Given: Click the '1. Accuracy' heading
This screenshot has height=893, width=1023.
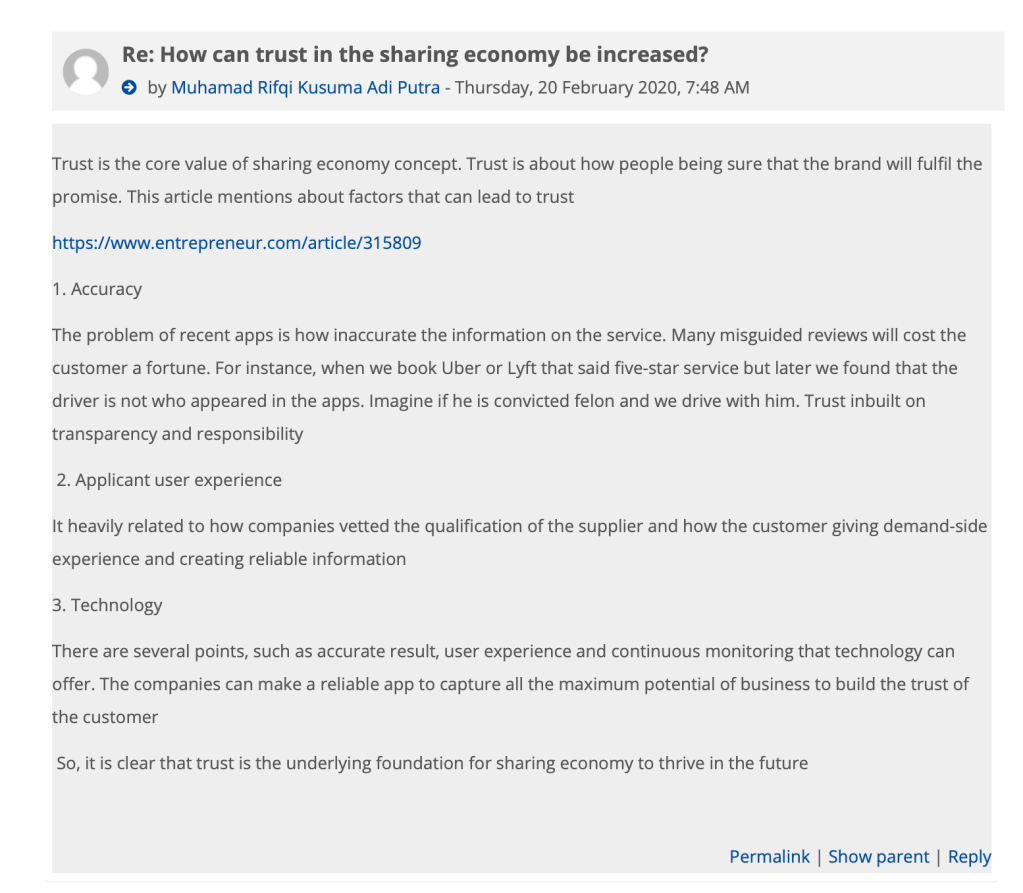Looking at the screenshot, I should pyautogui.click(x=97, y=289).
